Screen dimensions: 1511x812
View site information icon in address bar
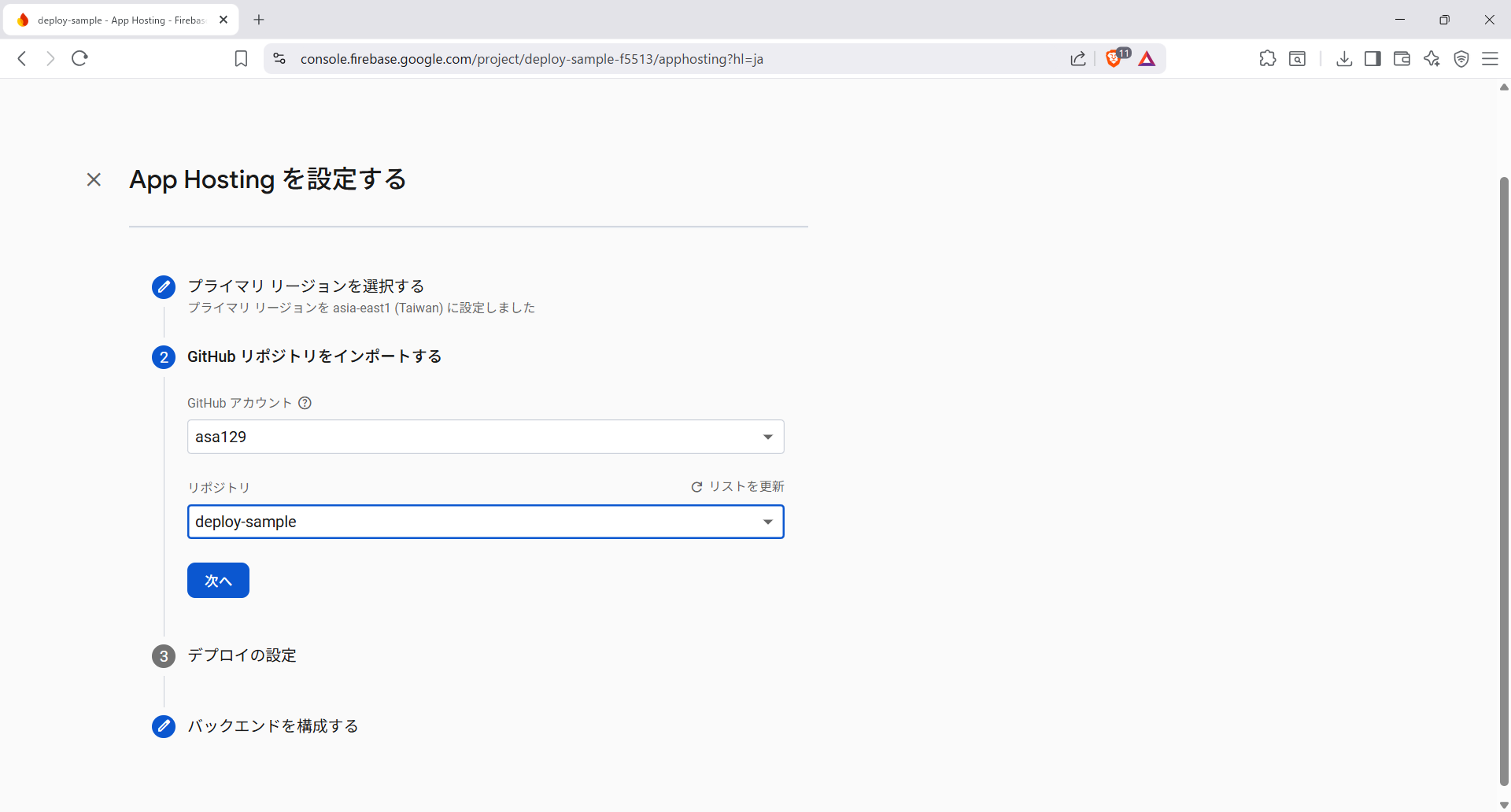(x=279, y=58)
